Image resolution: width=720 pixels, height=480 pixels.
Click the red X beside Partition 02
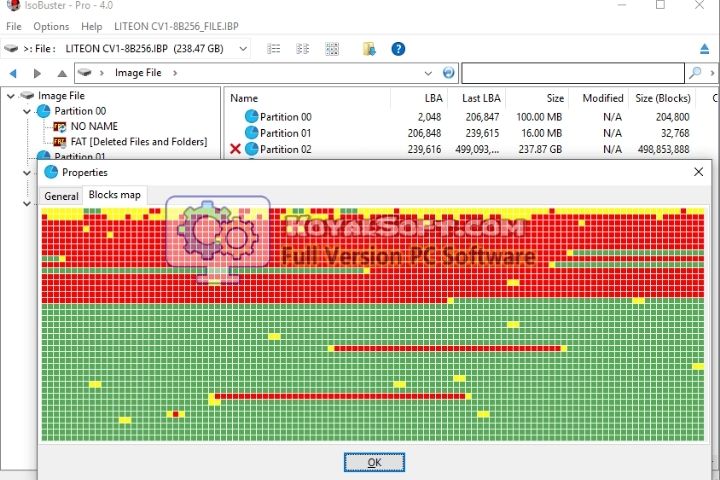[x=236, y=149]
